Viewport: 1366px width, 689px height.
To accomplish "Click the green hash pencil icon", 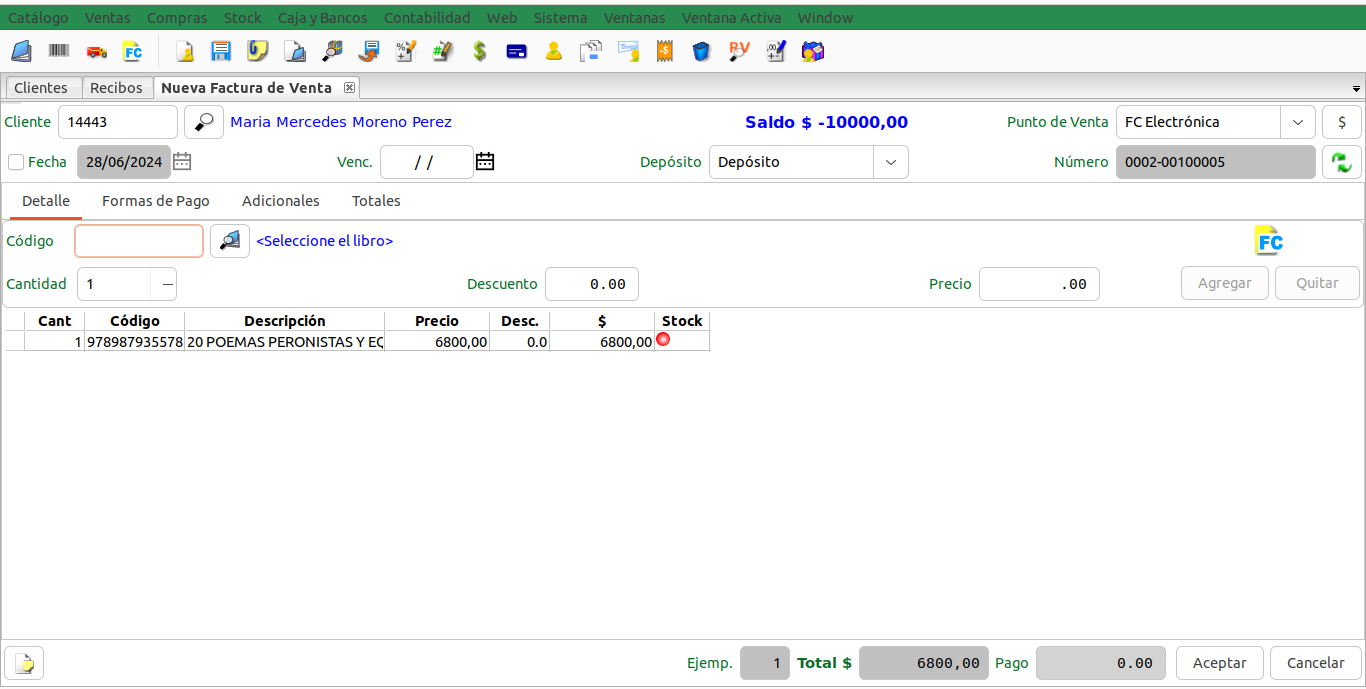I will tap(443, 51).
